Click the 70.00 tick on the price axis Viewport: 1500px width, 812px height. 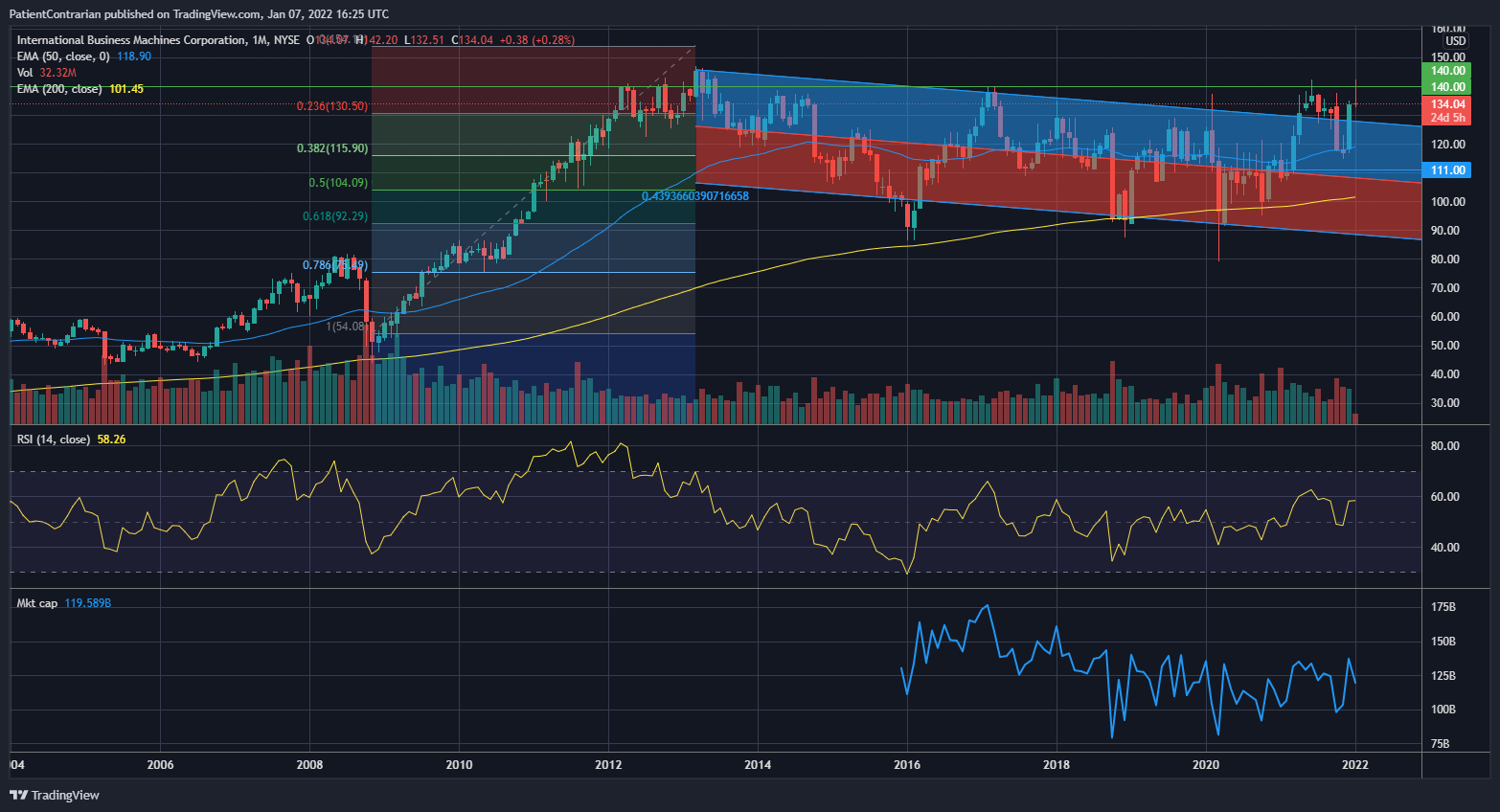pos(1445,288)
